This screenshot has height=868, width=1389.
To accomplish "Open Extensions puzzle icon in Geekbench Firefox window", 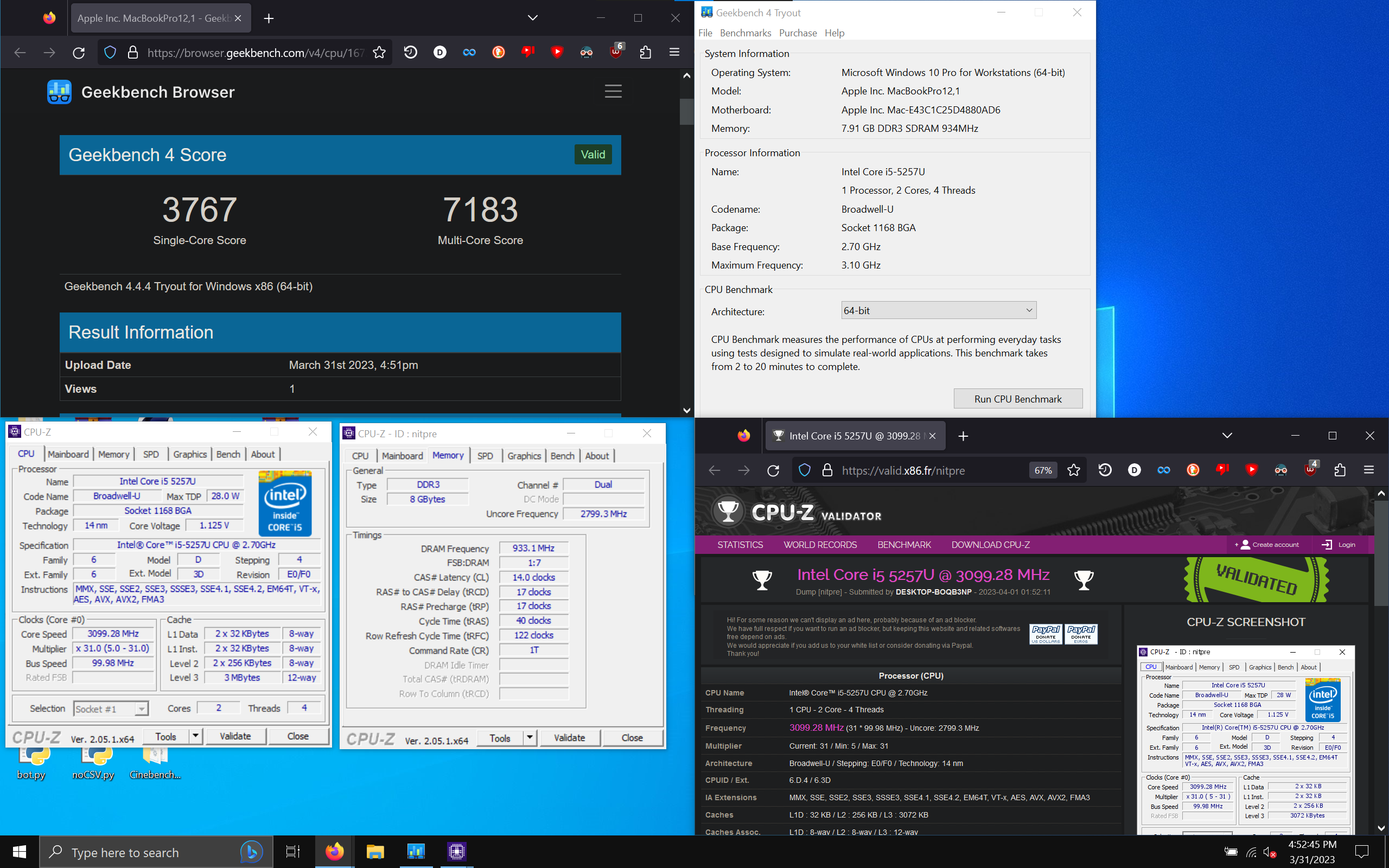I will tap(645, 52).
